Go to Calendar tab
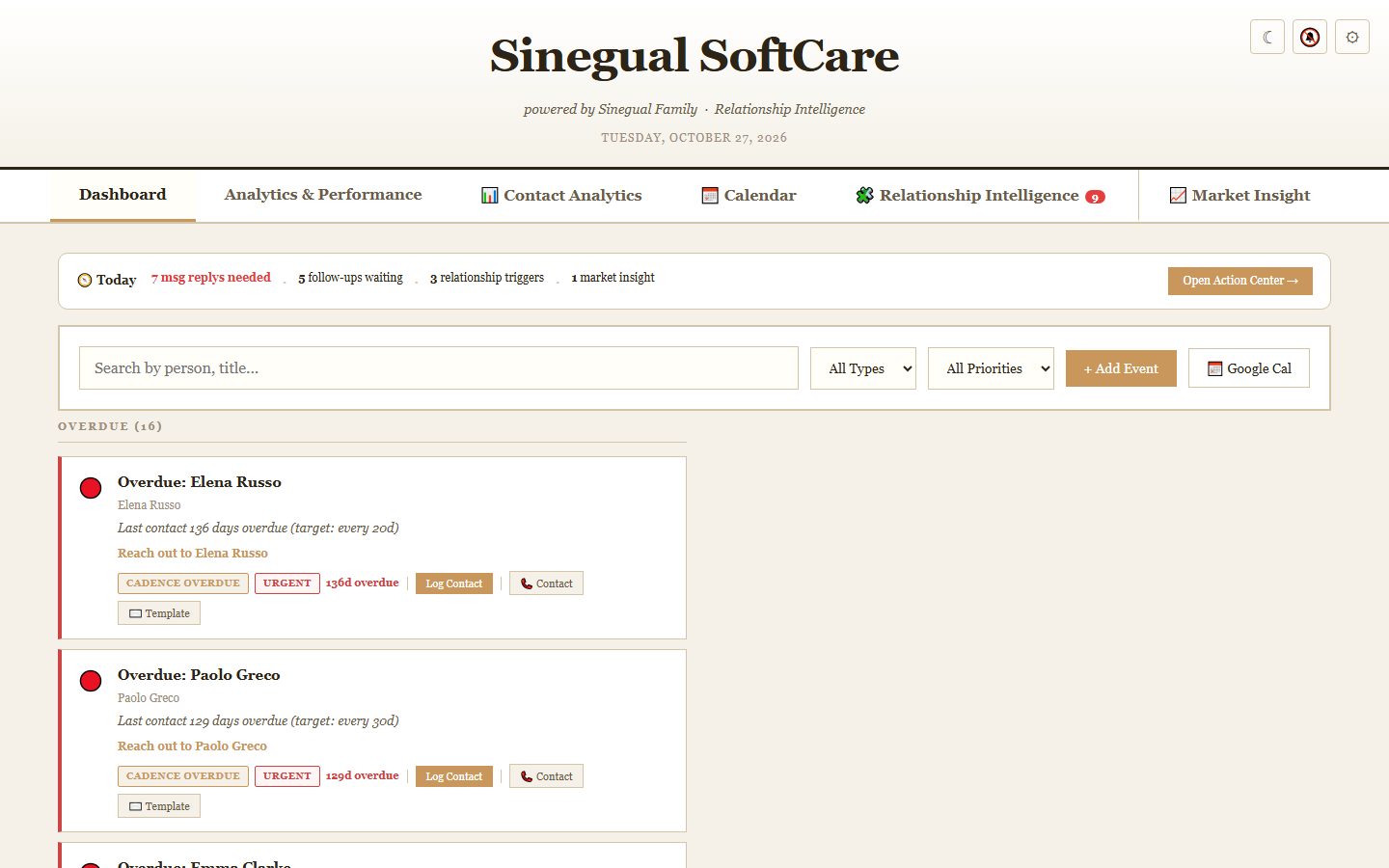 click(x=749, y=195)
